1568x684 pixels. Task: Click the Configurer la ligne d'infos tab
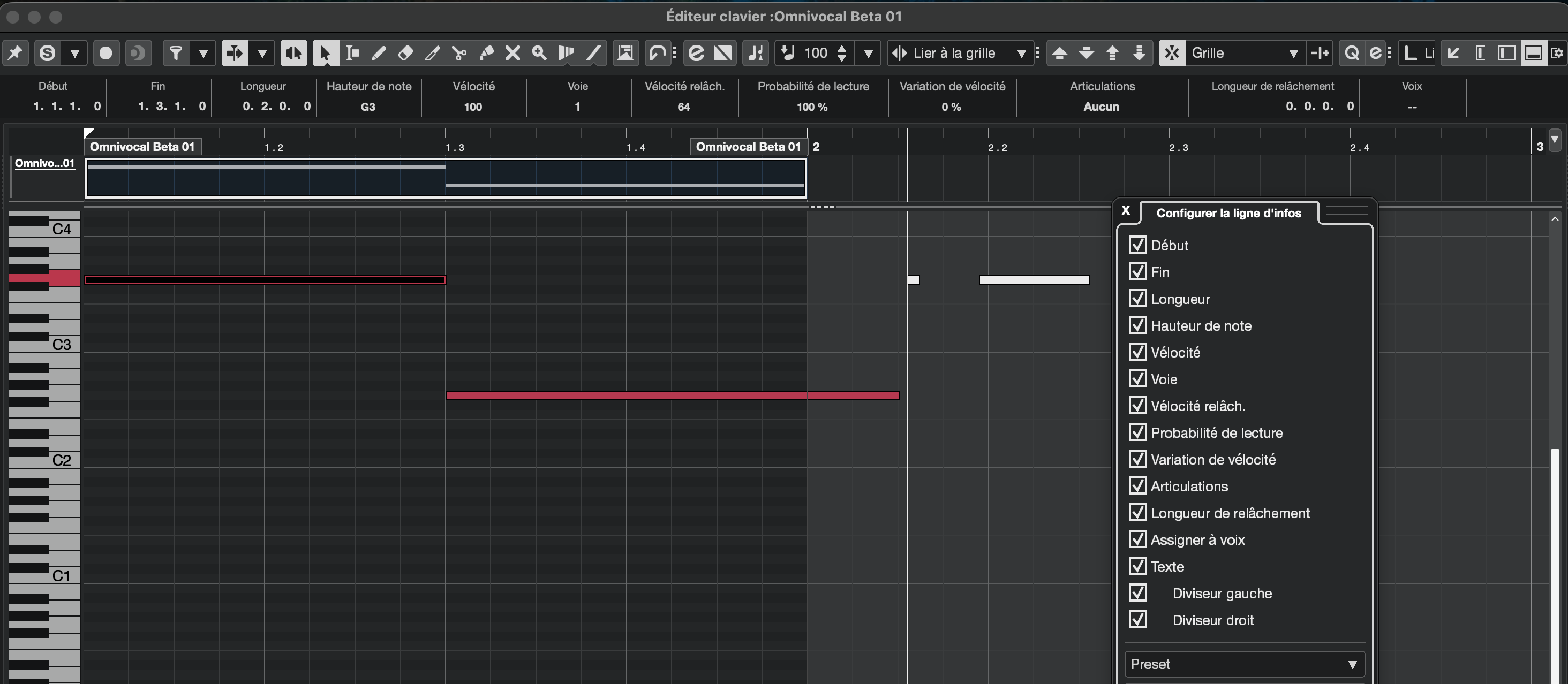(1228, 213)
